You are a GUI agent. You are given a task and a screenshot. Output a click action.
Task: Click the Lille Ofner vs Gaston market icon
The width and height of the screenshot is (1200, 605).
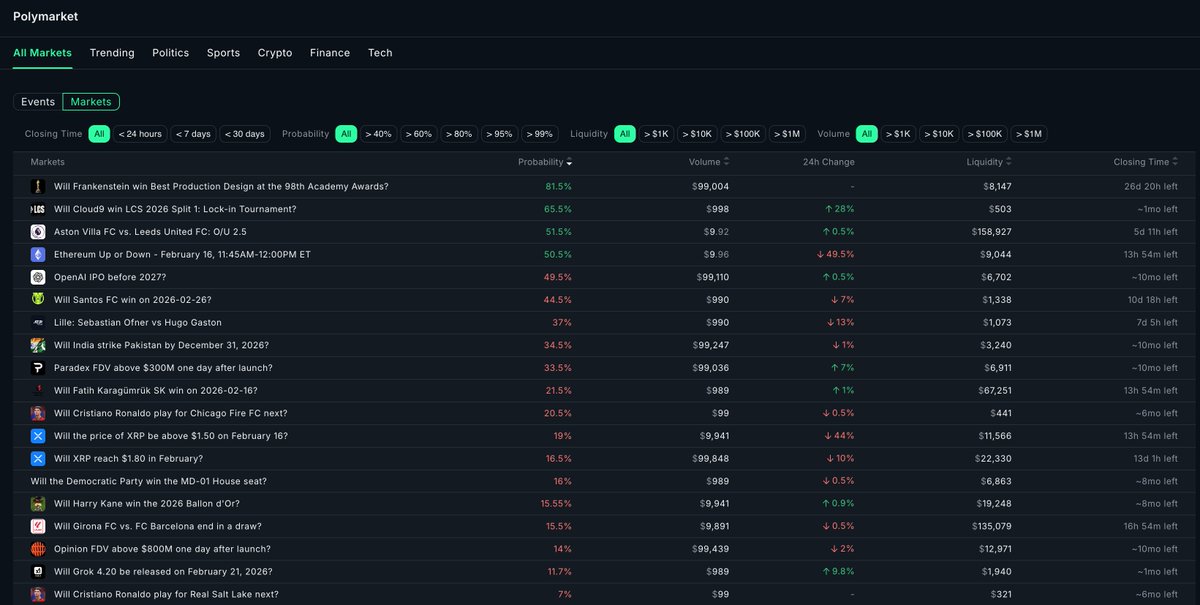pyautogui.click(x=38, y=322)
